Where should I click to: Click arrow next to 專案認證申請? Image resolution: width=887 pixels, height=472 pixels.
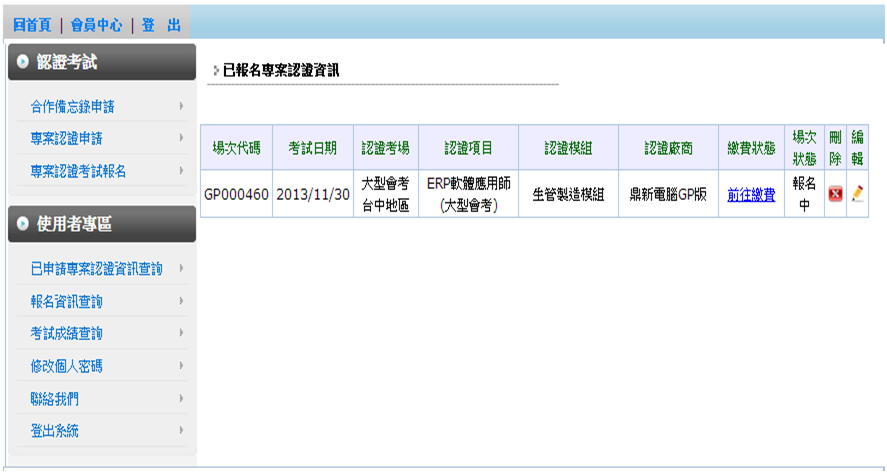[x=181, y=138]
